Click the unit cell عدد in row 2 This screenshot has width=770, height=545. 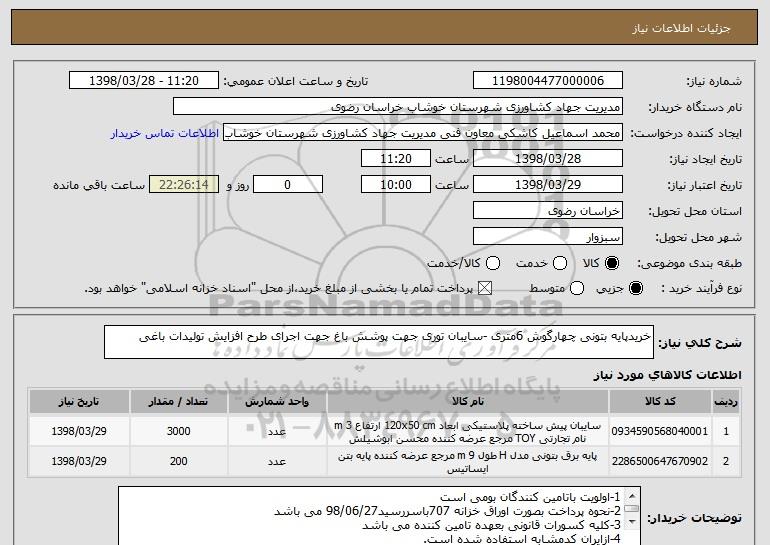click(277, 462)
